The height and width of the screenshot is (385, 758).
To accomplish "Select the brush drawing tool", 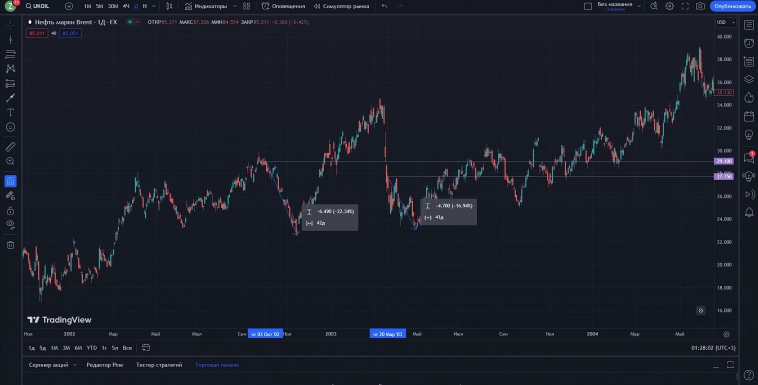I will tap(10, 98).
